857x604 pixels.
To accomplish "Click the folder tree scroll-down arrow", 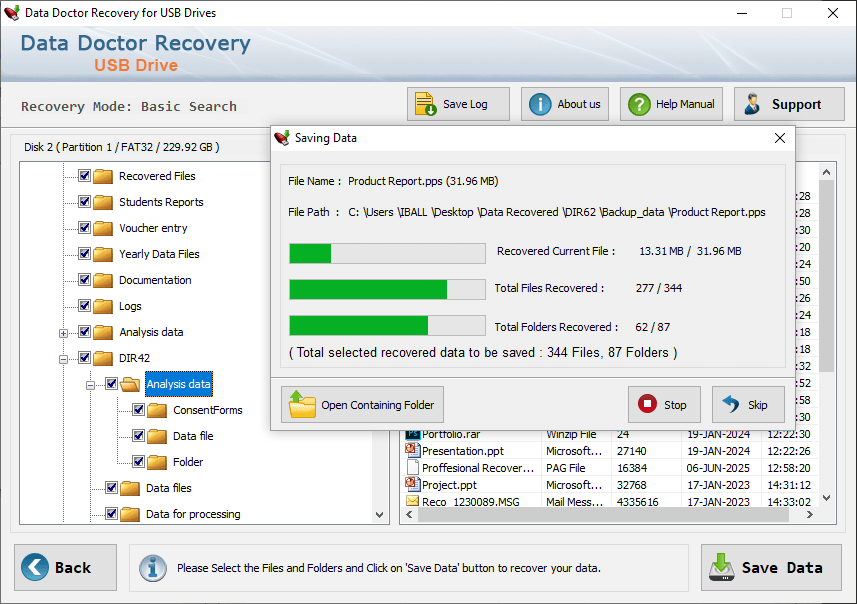I will point(380,514).
